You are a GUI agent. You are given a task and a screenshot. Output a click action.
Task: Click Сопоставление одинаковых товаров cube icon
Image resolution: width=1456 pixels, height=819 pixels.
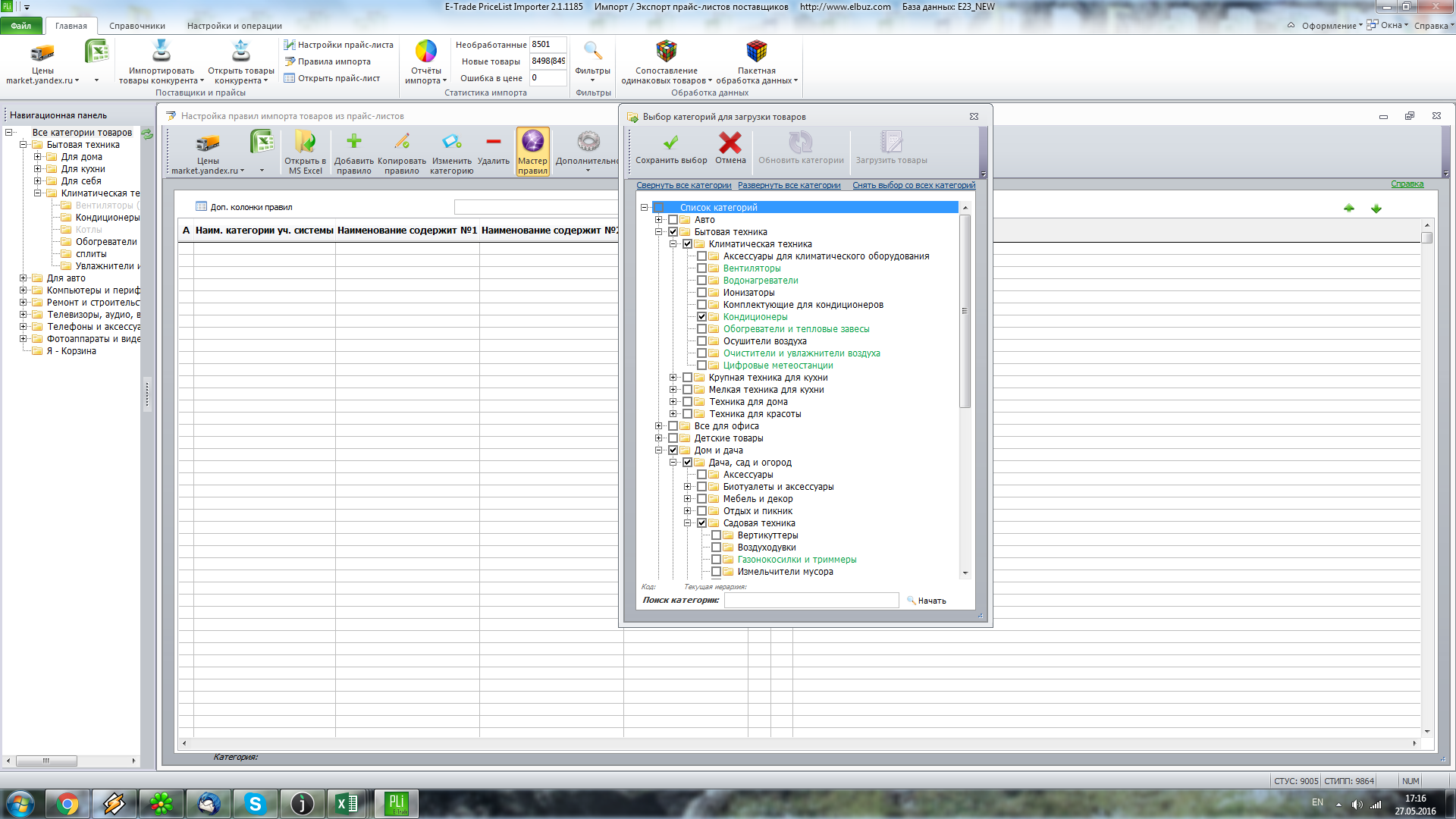coord(667,52)
